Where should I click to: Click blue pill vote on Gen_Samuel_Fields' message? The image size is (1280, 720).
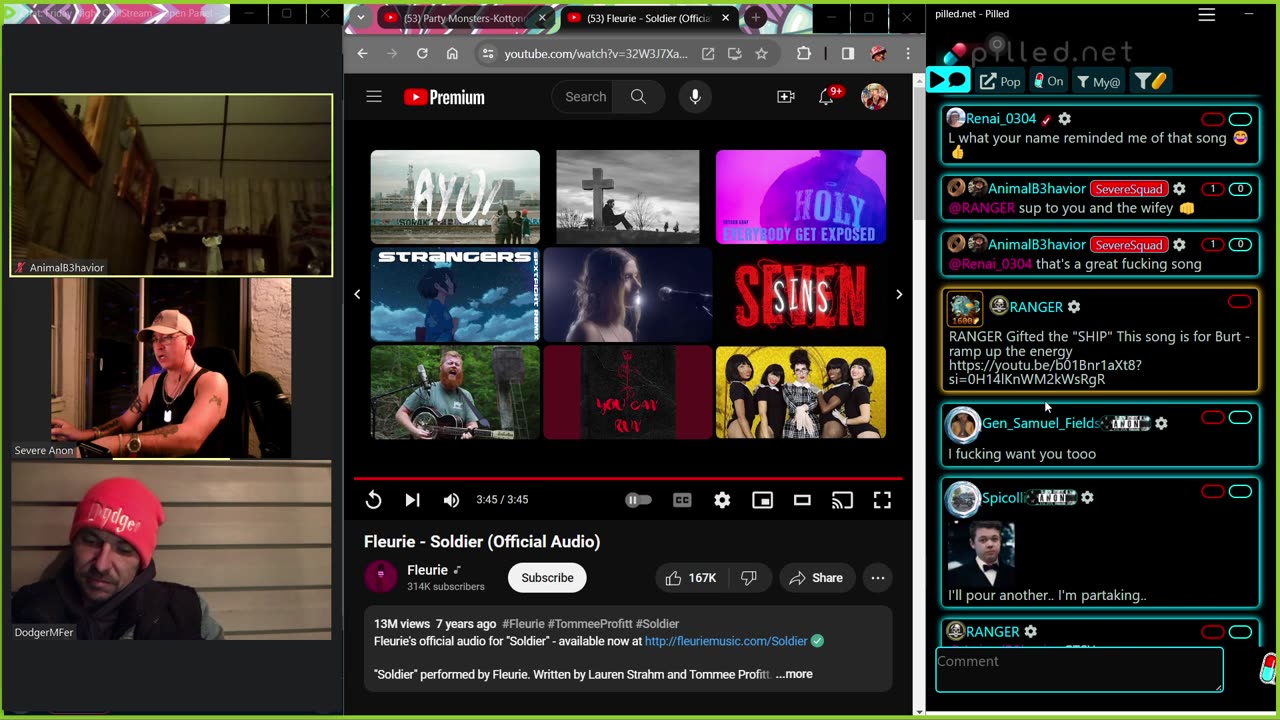point(1240,418)
